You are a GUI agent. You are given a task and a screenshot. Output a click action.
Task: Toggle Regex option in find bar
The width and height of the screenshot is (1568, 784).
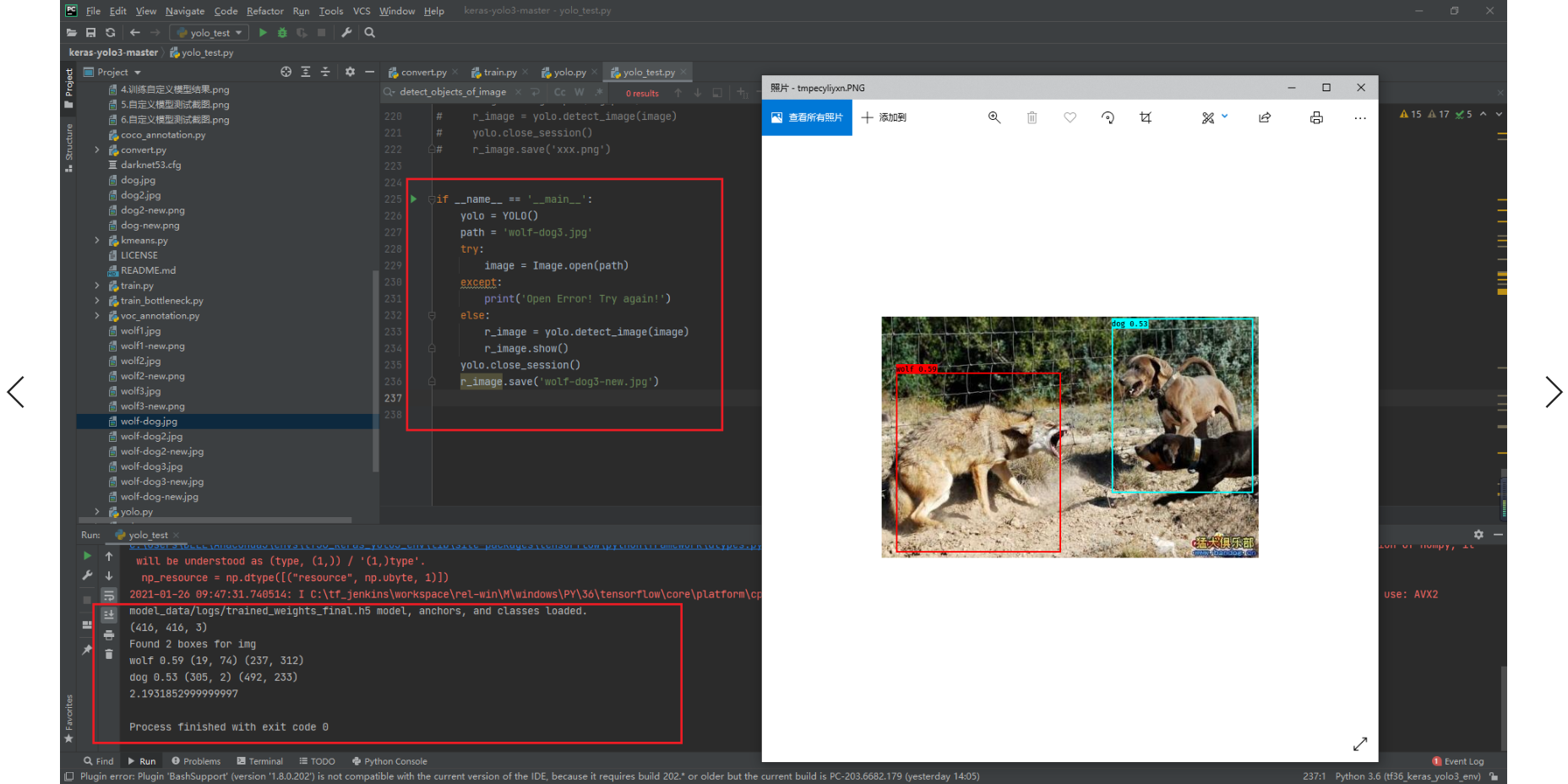[599, 92]
